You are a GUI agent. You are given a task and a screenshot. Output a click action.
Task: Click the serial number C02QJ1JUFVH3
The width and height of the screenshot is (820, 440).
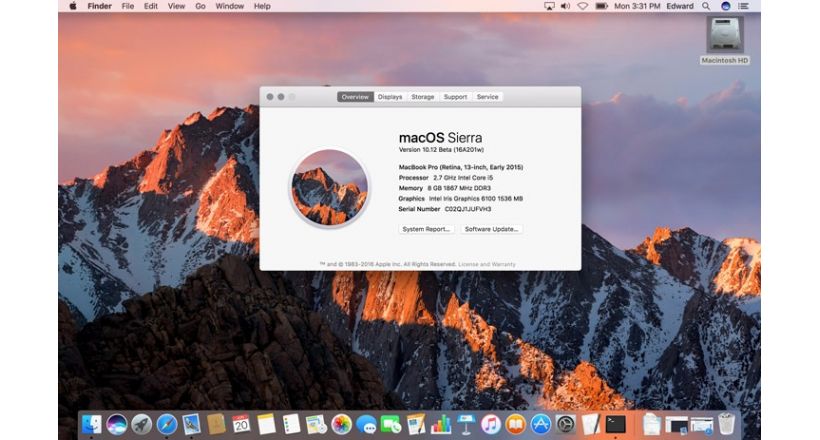point(468,209)
